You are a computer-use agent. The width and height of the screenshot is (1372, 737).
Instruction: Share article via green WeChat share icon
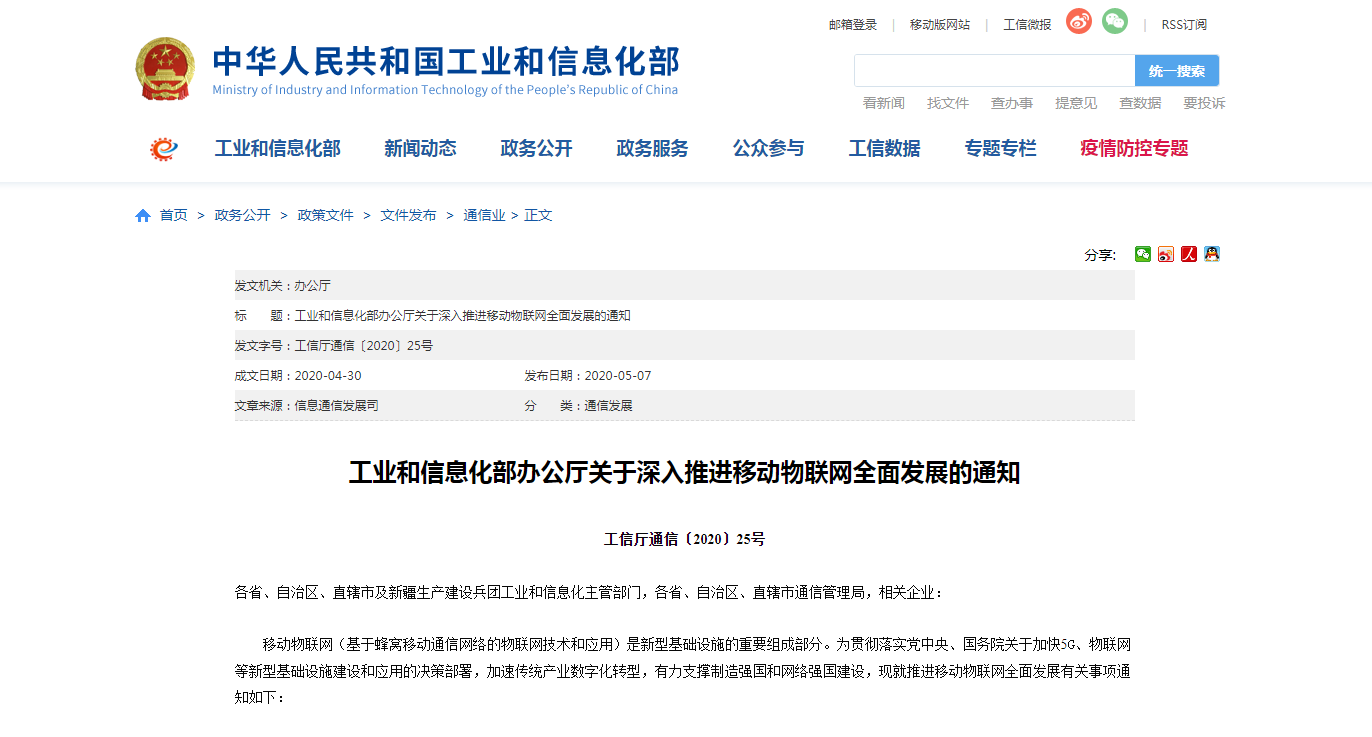coord(1143,254)
